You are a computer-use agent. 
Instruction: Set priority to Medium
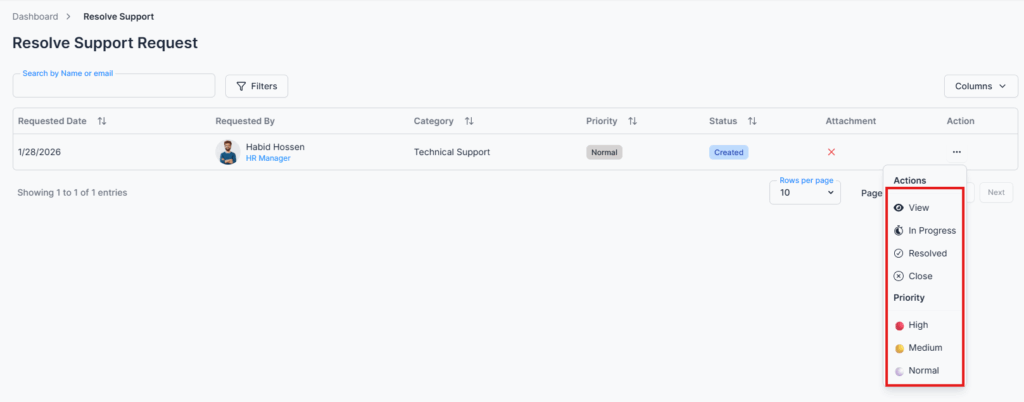pos(925,348)
